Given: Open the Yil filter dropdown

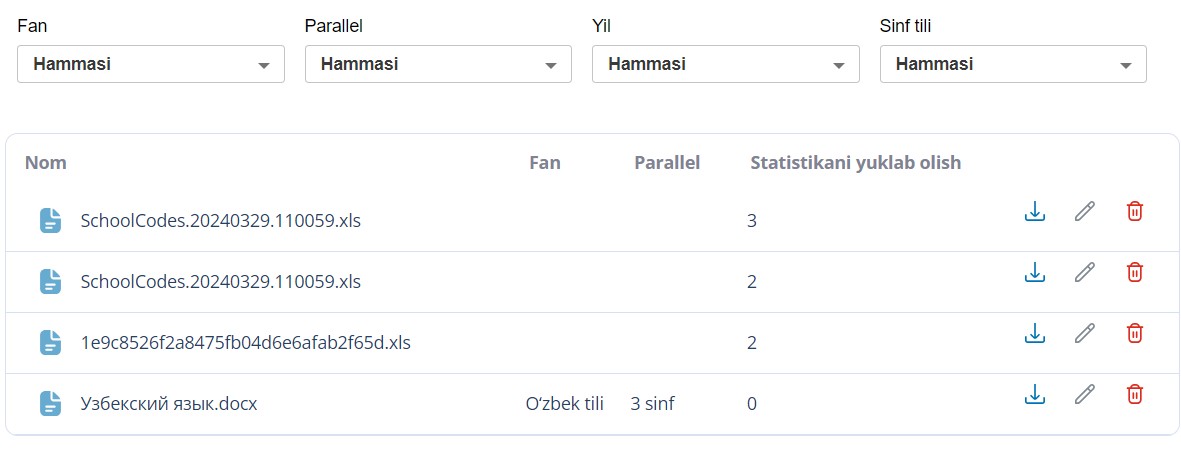Looking at the screenshot, I should (x=725, y=64).
